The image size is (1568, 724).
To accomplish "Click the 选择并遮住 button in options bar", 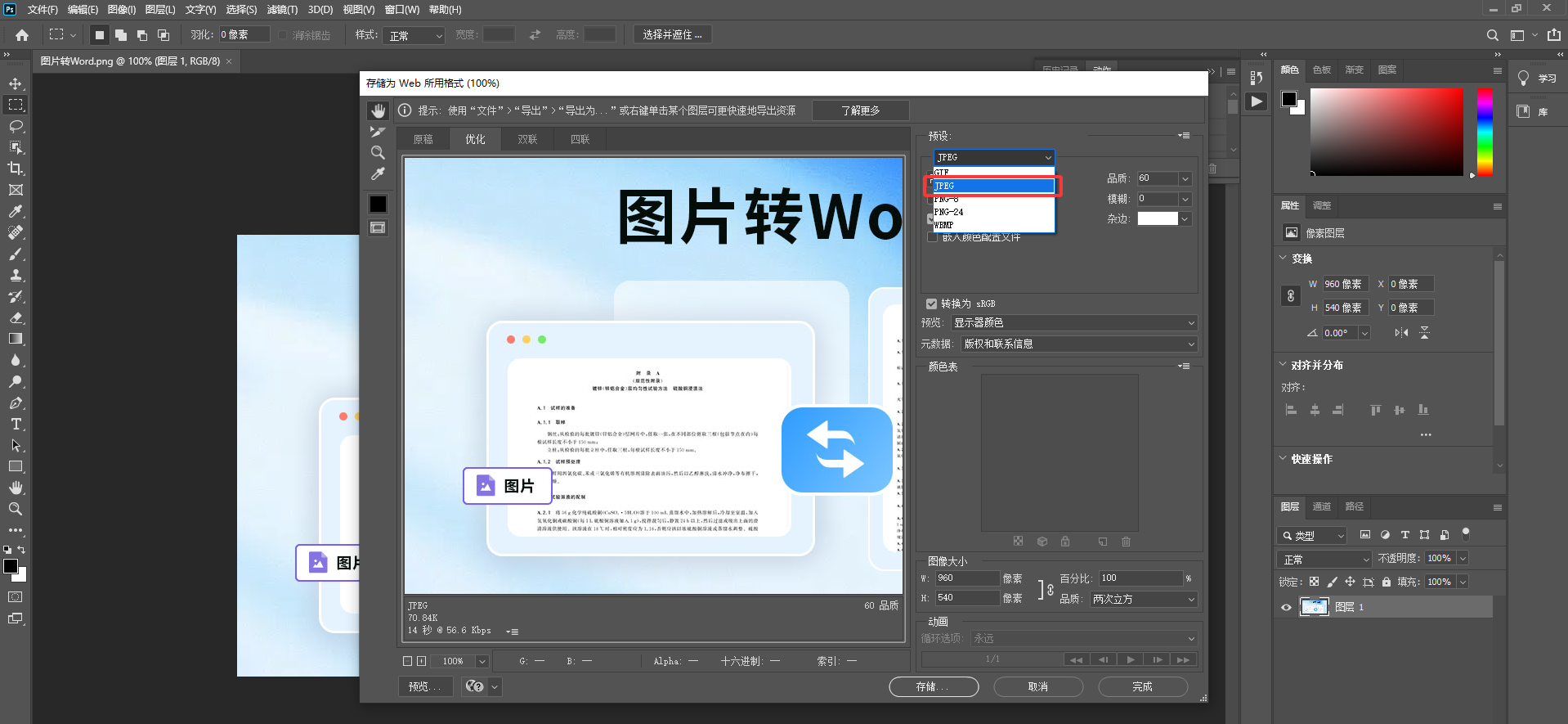I will pyautogui.click(x=673, y=35).
